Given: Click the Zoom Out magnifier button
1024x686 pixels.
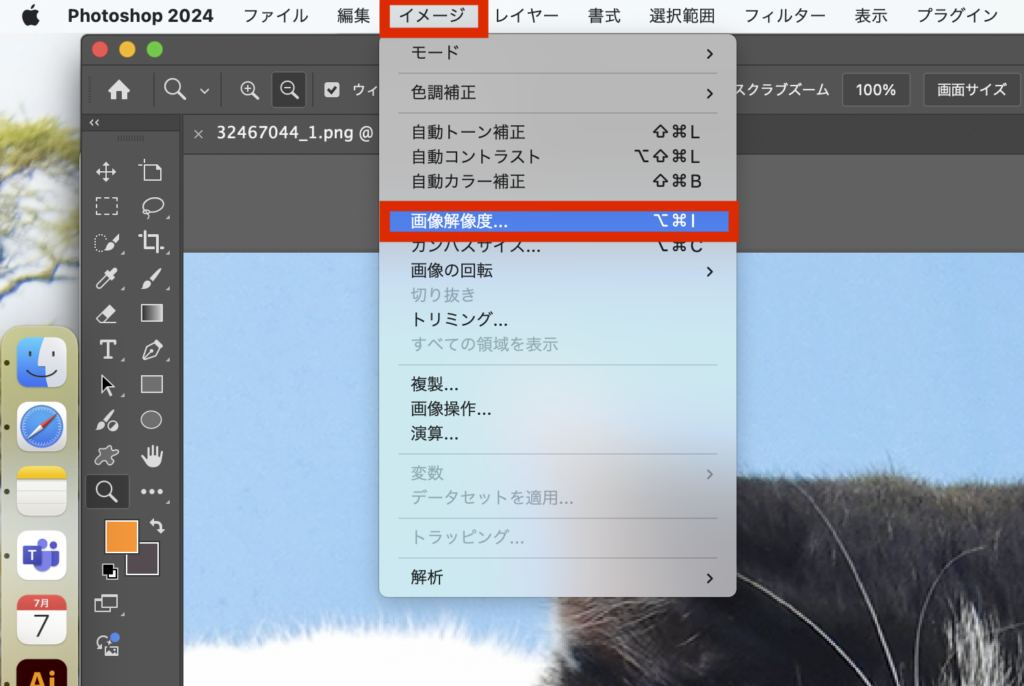Looking at the screenshot, I should click(289, 90).
